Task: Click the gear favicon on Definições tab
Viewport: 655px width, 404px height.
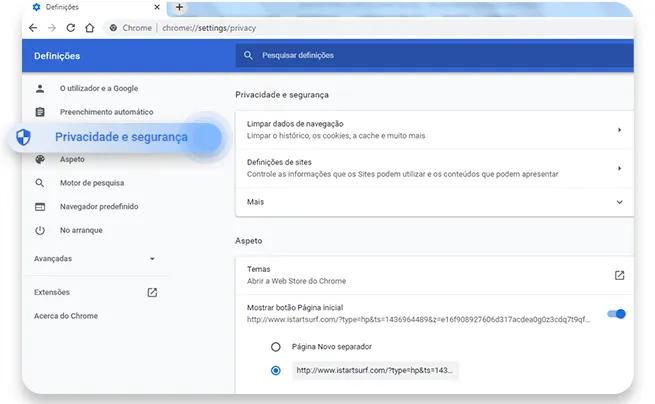Action: point(36,7)
